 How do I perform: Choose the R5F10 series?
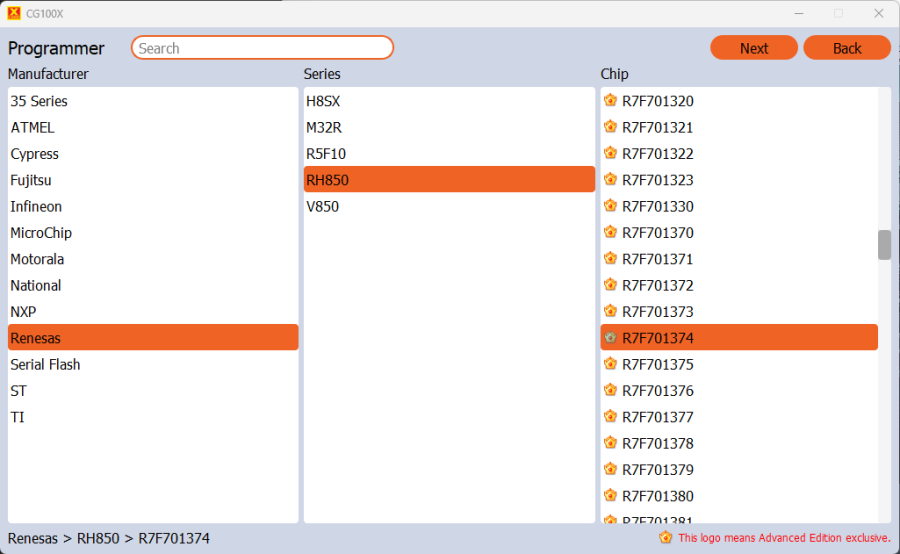326,154
